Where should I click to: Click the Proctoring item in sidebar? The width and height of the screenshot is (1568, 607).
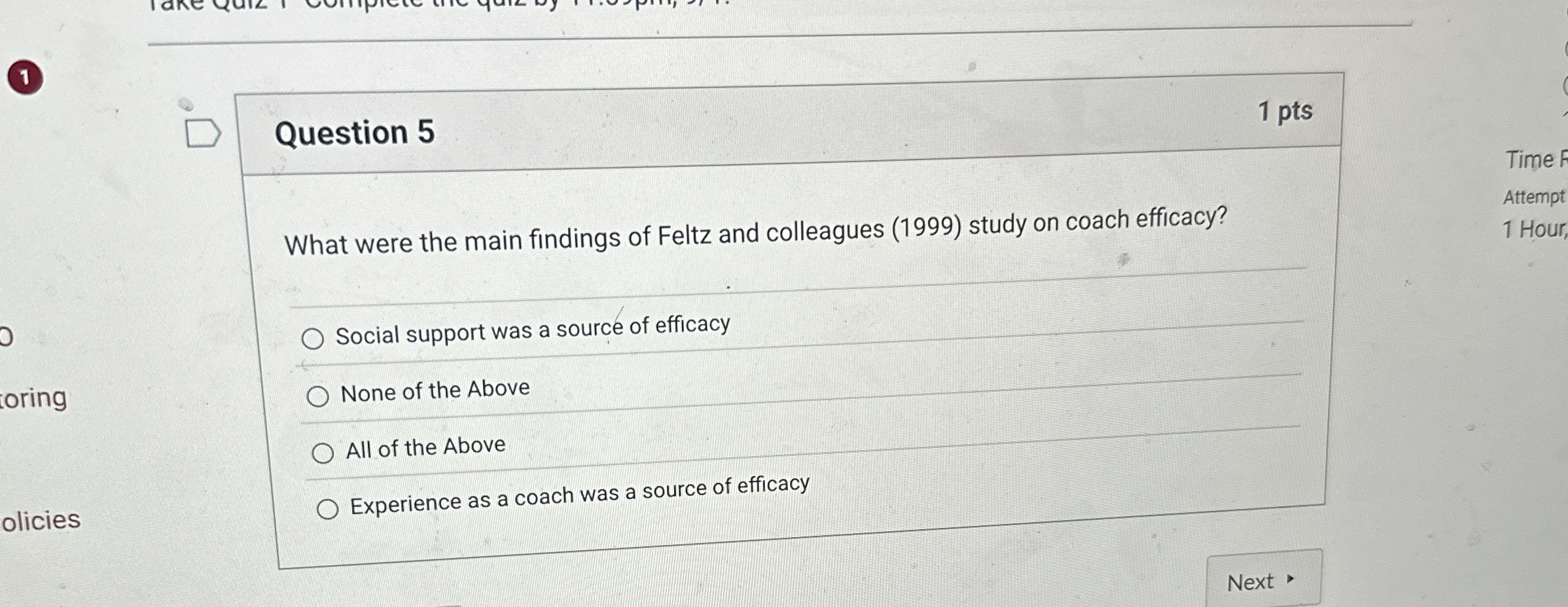[33, 399]
